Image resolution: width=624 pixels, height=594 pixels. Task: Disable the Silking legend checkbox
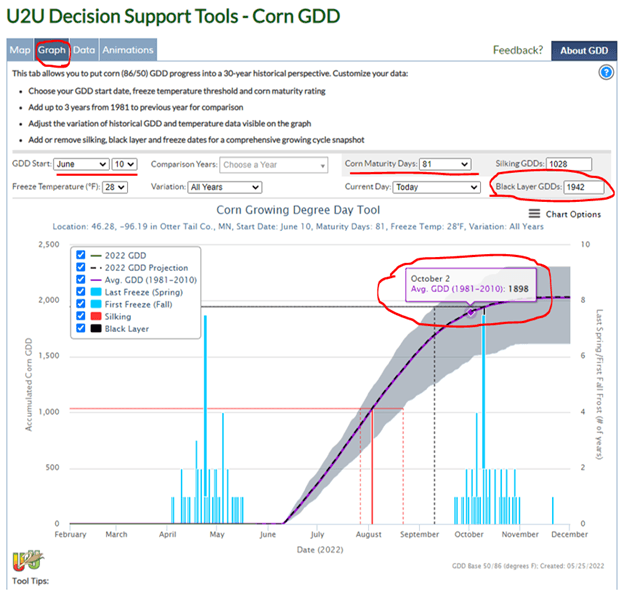click(84, 315)
